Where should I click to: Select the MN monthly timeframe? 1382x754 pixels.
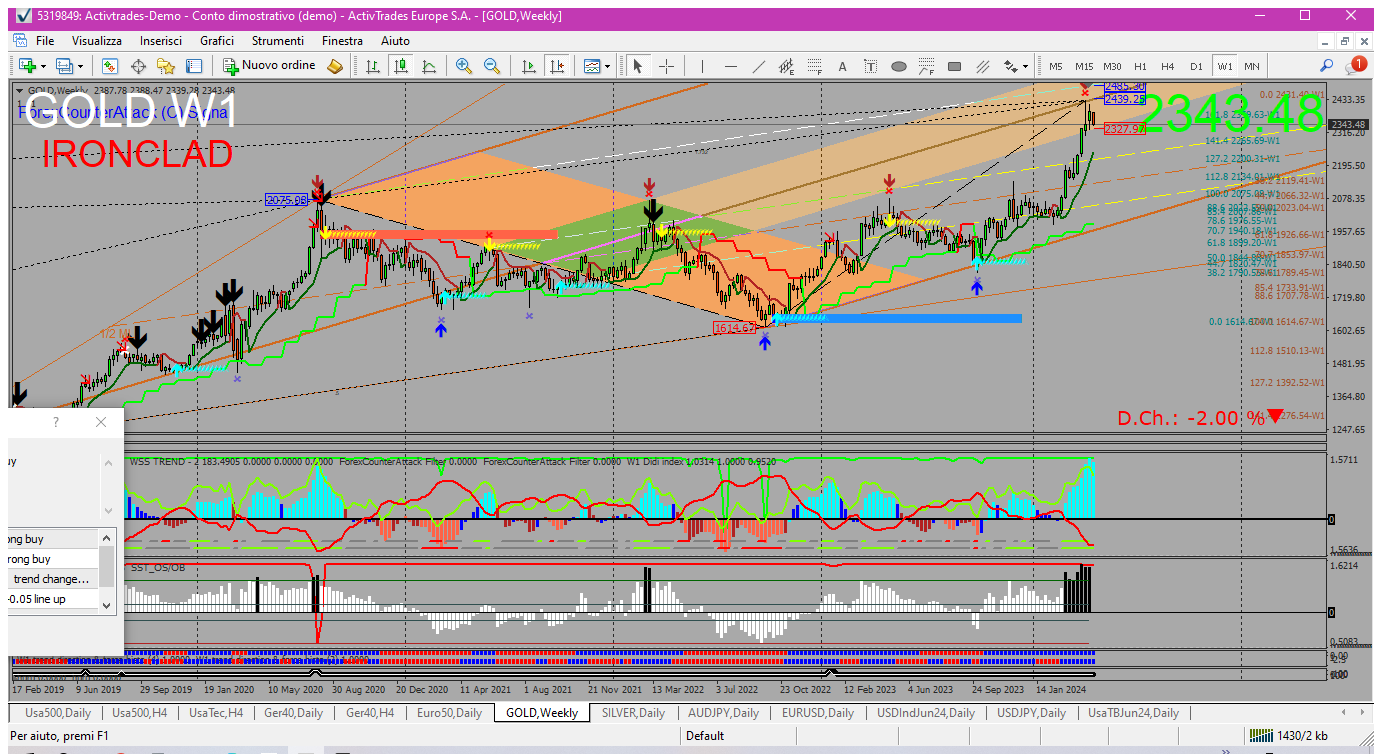[x=1251, y=66]
